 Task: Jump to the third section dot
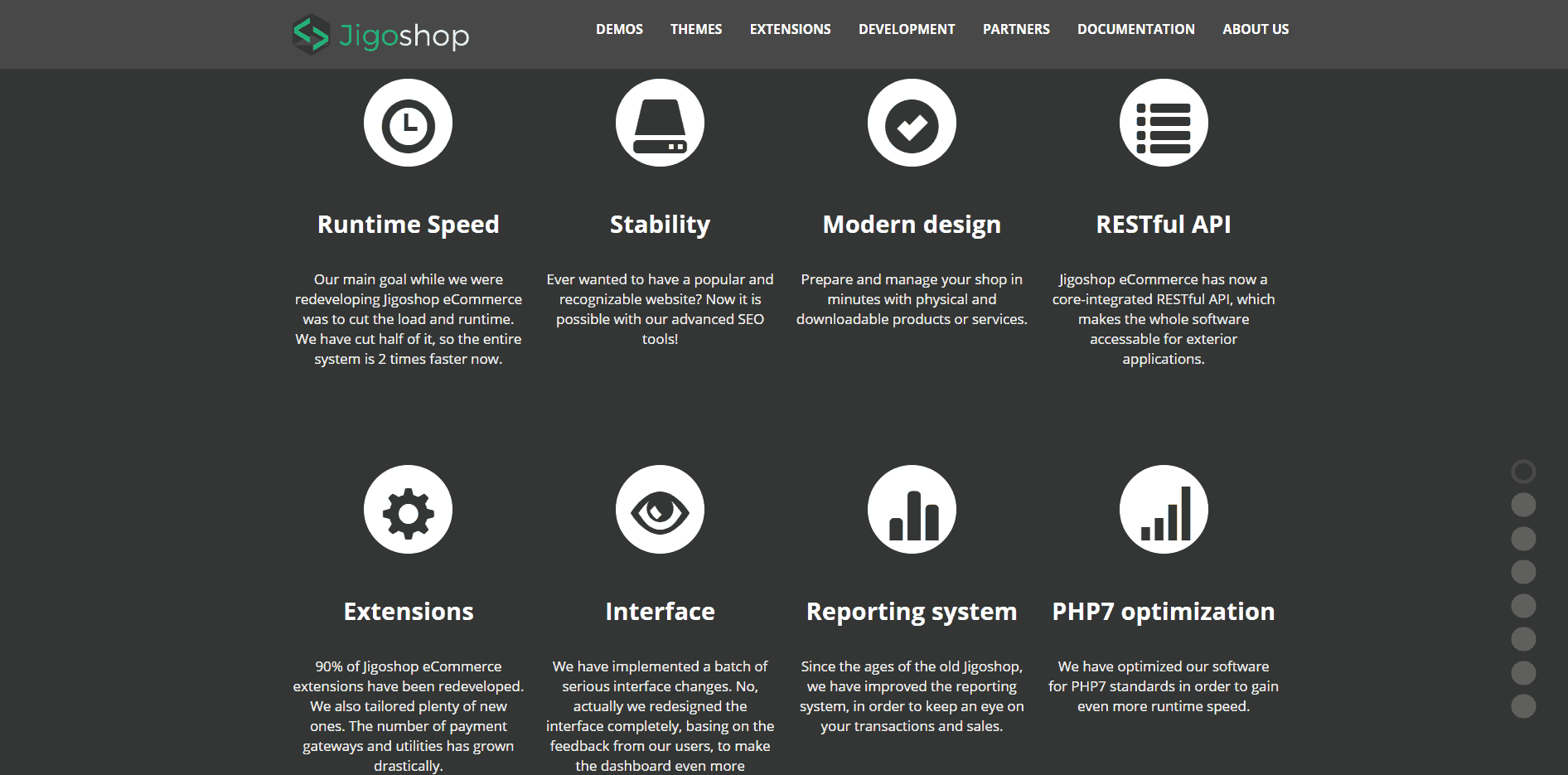1523,539
